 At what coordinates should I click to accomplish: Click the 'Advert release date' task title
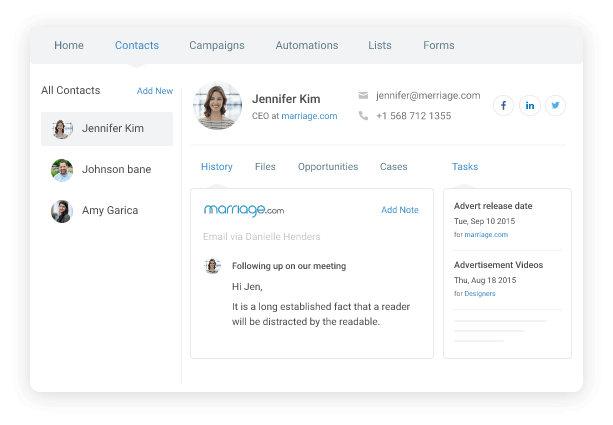[493, 206]
